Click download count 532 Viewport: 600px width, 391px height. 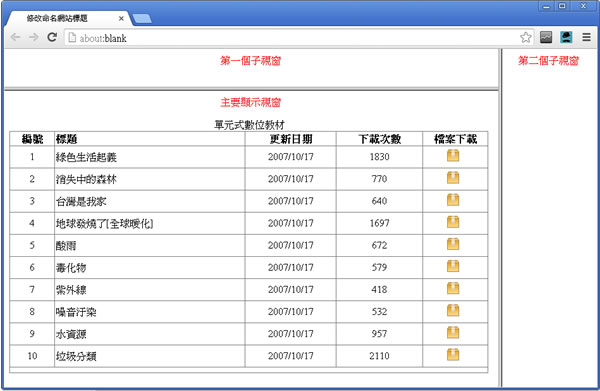[x=379, y=312]
